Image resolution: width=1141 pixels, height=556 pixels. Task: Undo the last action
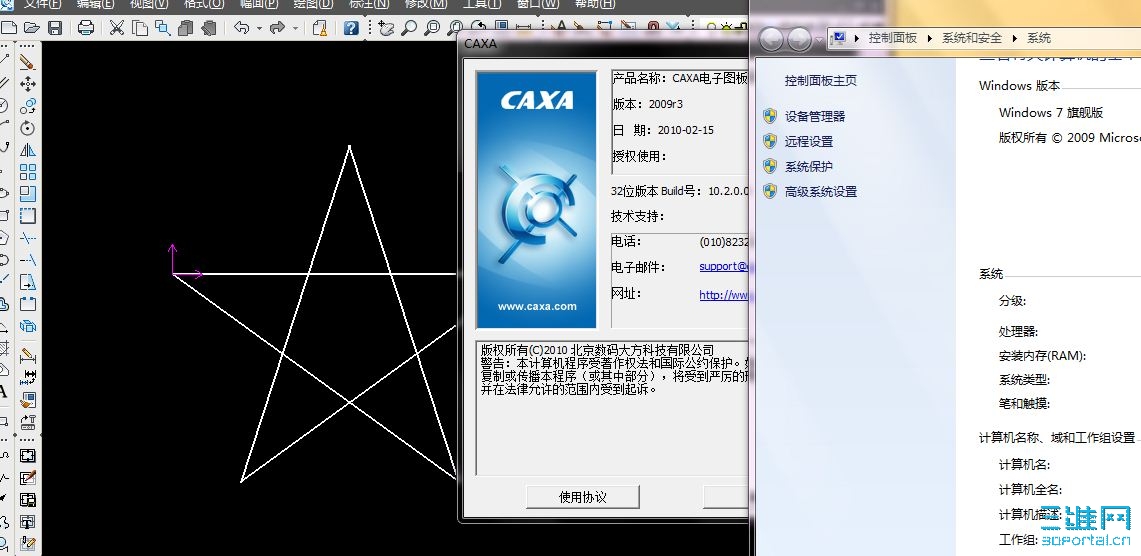coord(242,28)
